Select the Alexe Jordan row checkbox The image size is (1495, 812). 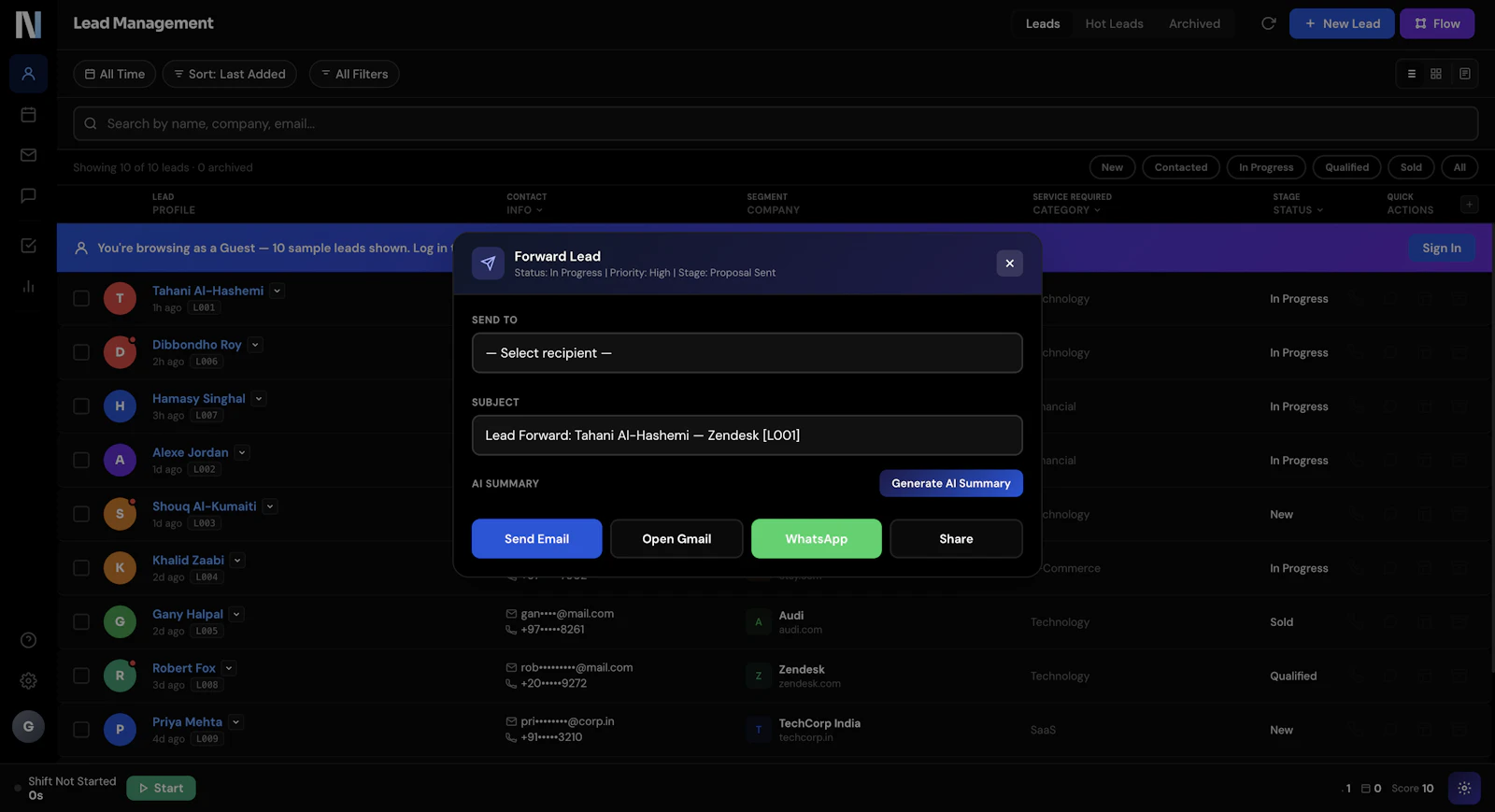click(81, 460)
